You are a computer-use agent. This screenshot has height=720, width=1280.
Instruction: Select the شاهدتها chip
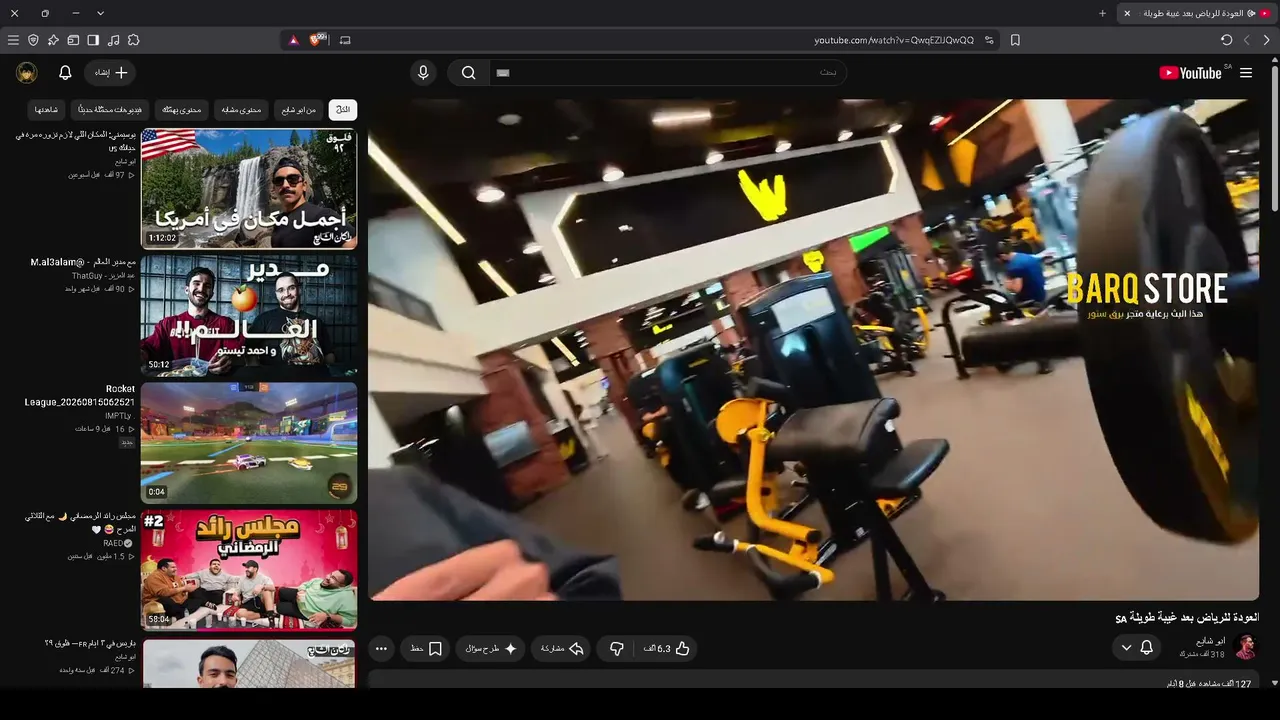pyautogui.click(x=46, y=110)
